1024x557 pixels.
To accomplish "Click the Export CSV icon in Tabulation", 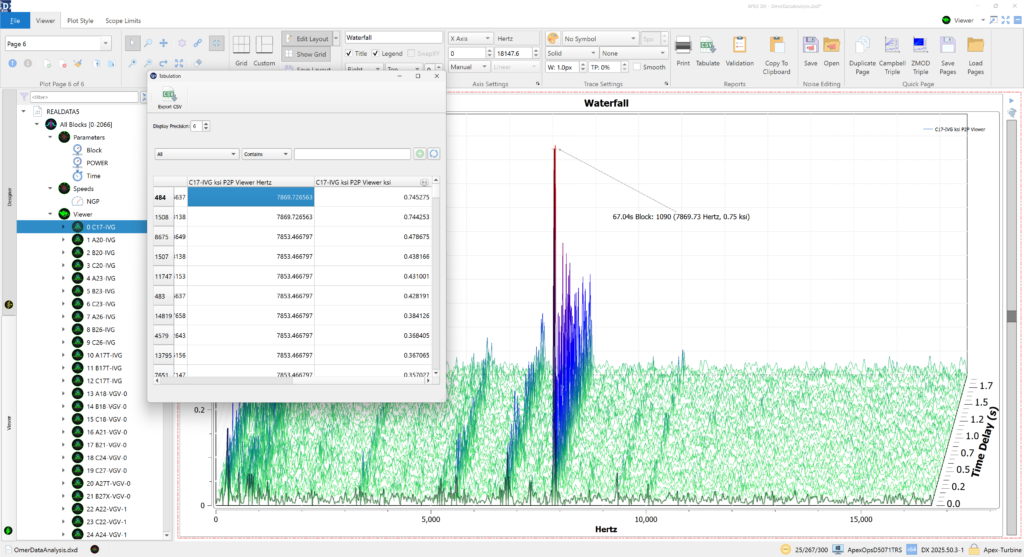I will point(170,96).
